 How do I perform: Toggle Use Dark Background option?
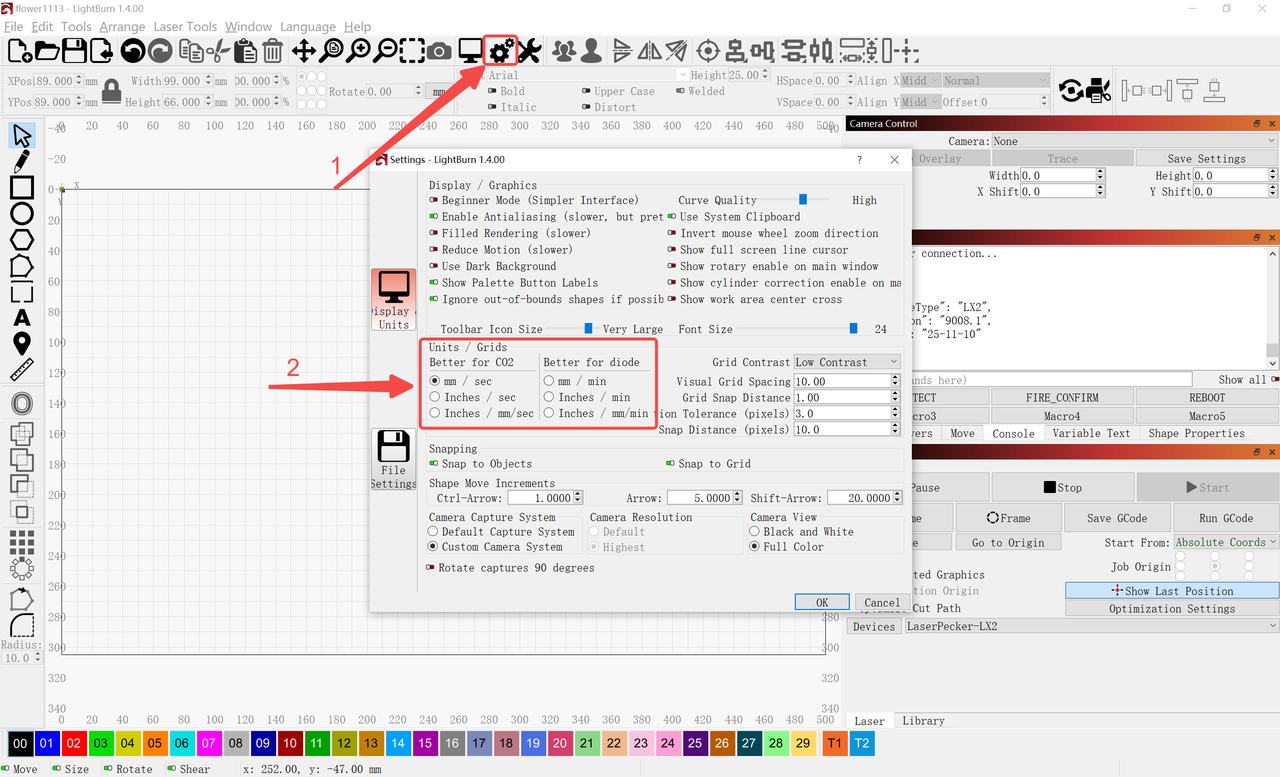[x=434, y=266]
